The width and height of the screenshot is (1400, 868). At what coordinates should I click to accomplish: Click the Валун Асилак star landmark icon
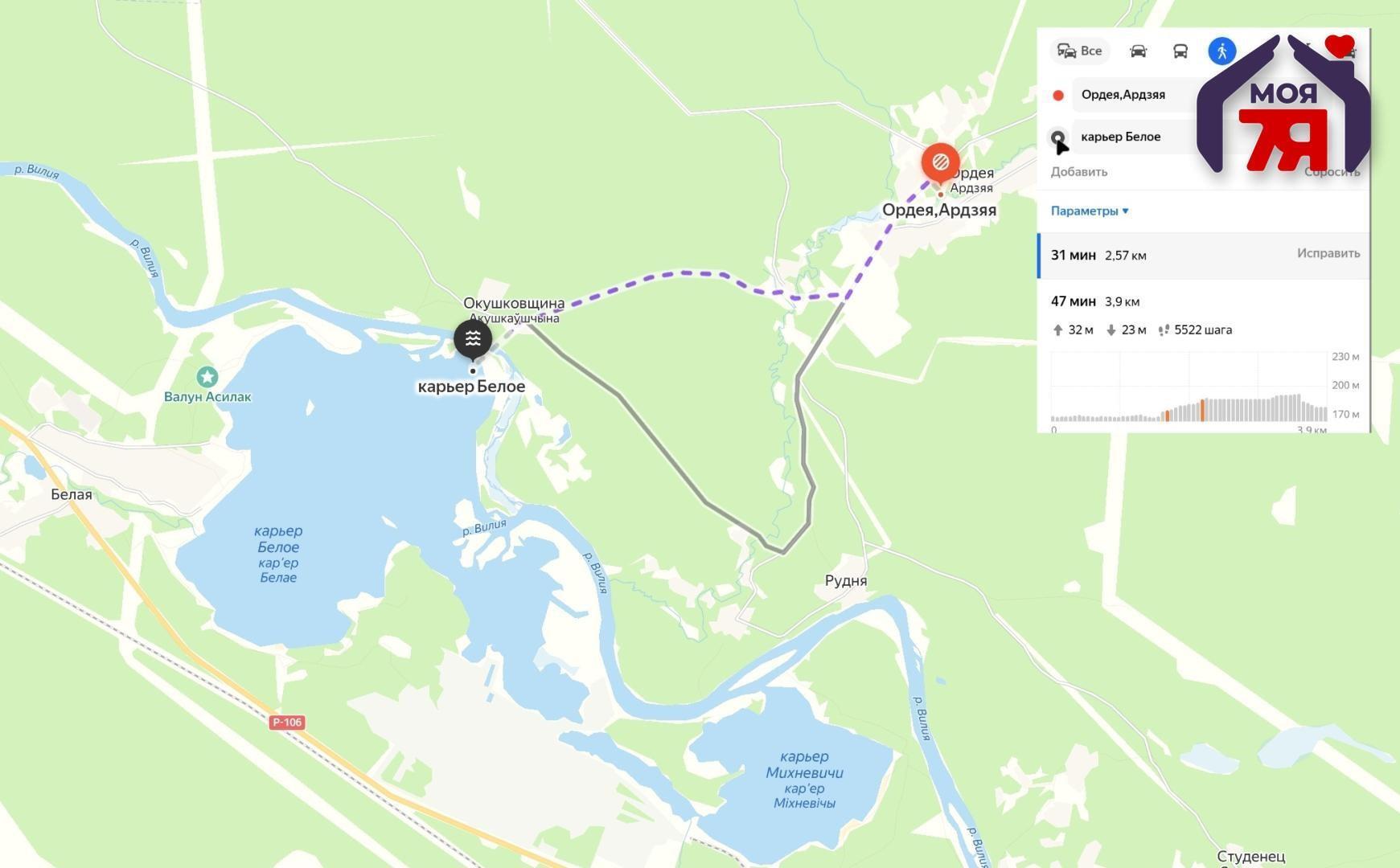click(207, 376)
